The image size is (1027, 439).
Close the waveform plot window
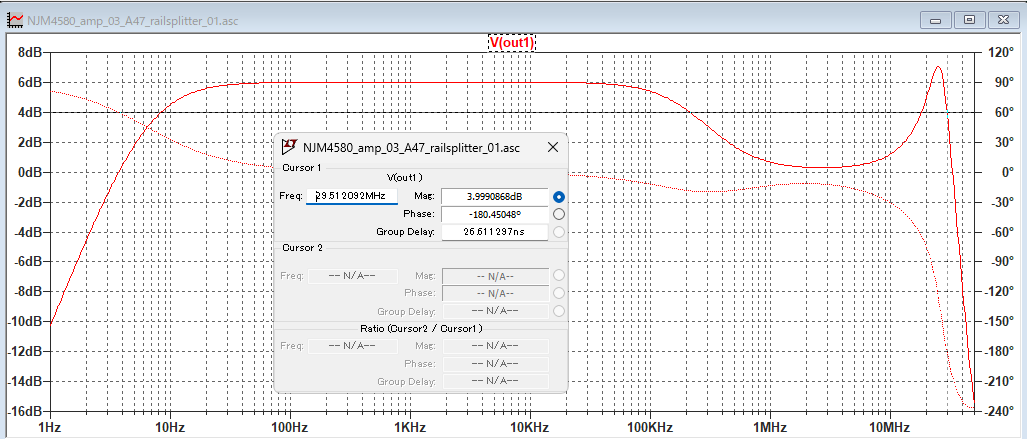pos(1002,18)
